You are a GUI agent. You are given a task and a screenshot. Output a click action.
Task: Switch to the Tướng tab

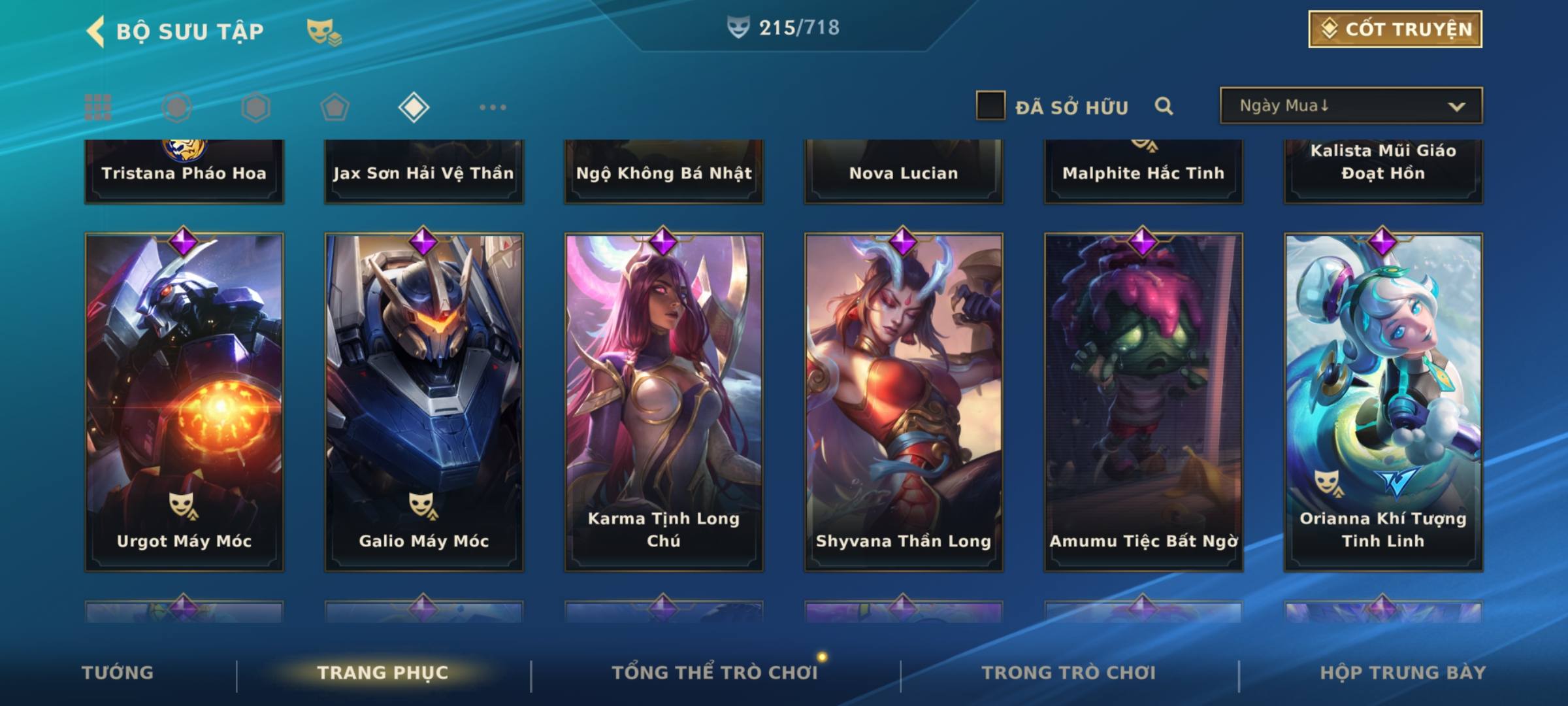pos(118,673)
